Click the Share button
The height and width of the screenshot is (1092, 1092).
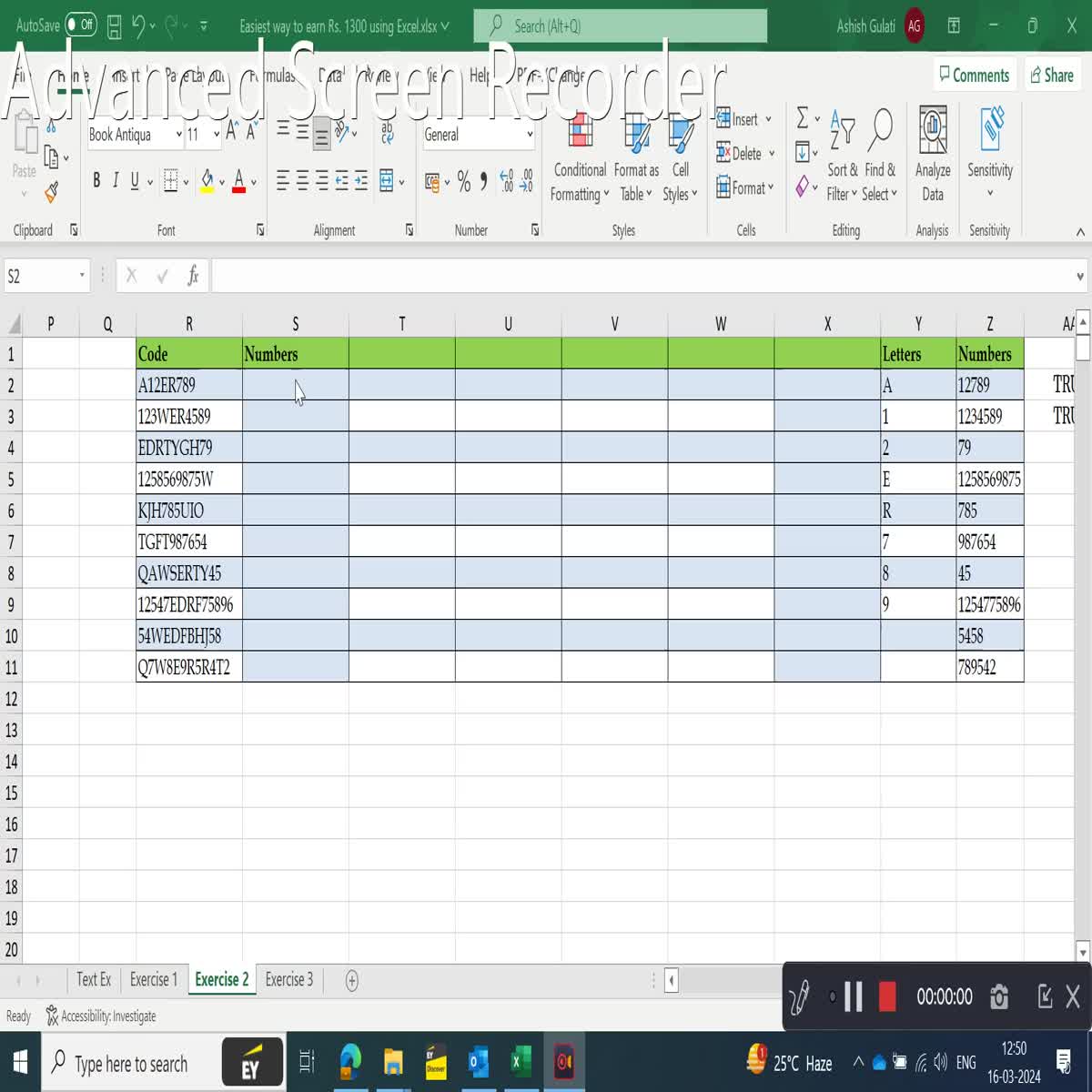pyautogui.click(x=1053, y=76)
